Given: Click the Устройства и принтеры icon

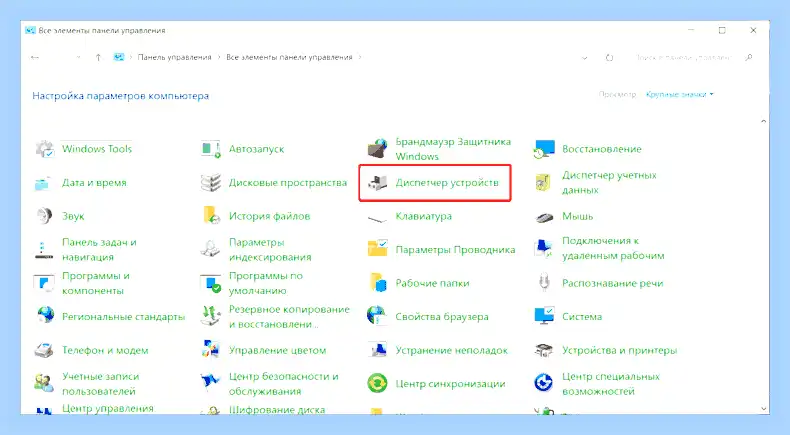Looking at the screenshot, I should (544, 350).
